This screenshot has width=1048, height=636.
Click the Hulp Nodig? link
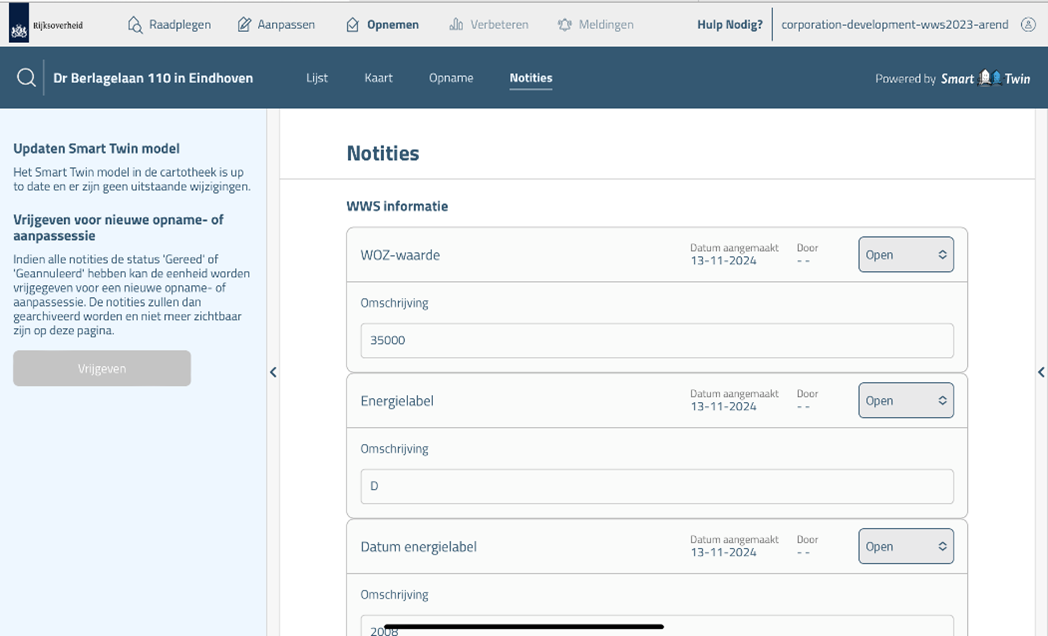point(729,25)
